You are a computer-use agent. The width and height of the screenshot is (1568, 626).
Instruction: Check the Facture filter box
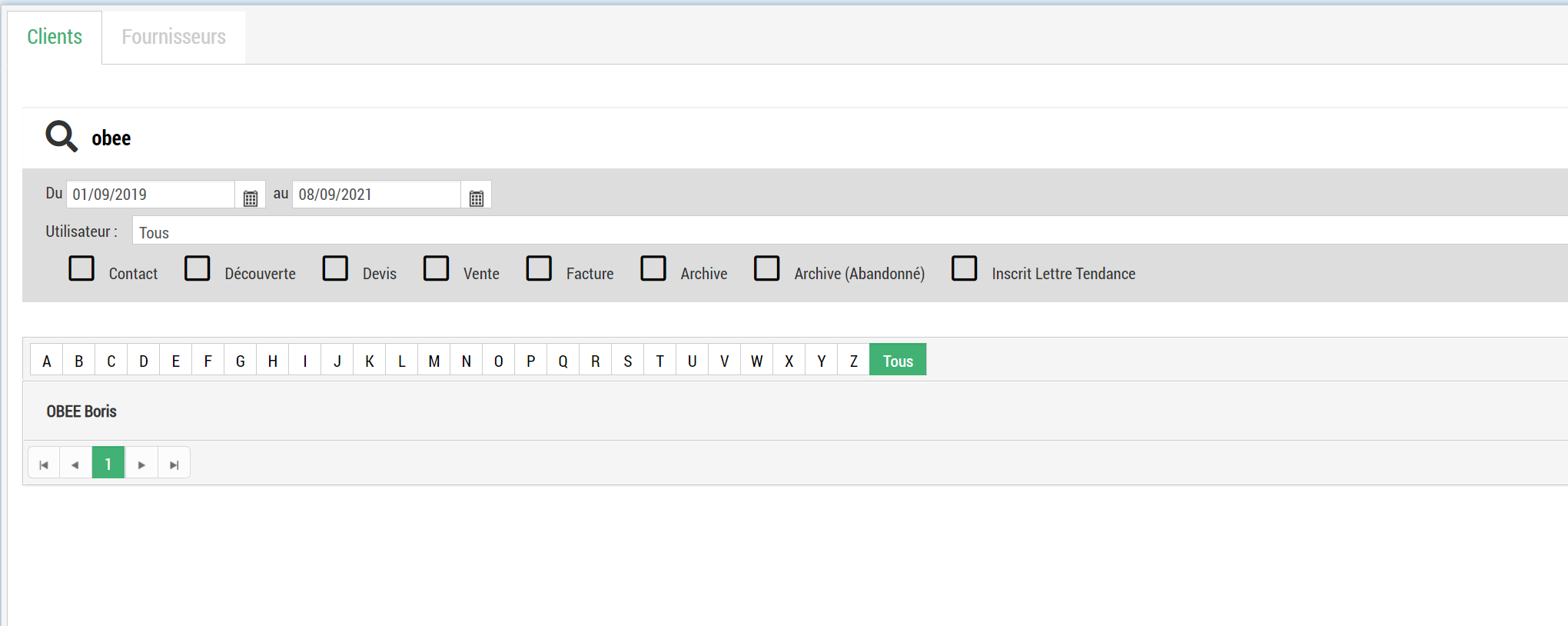point(539,268)
